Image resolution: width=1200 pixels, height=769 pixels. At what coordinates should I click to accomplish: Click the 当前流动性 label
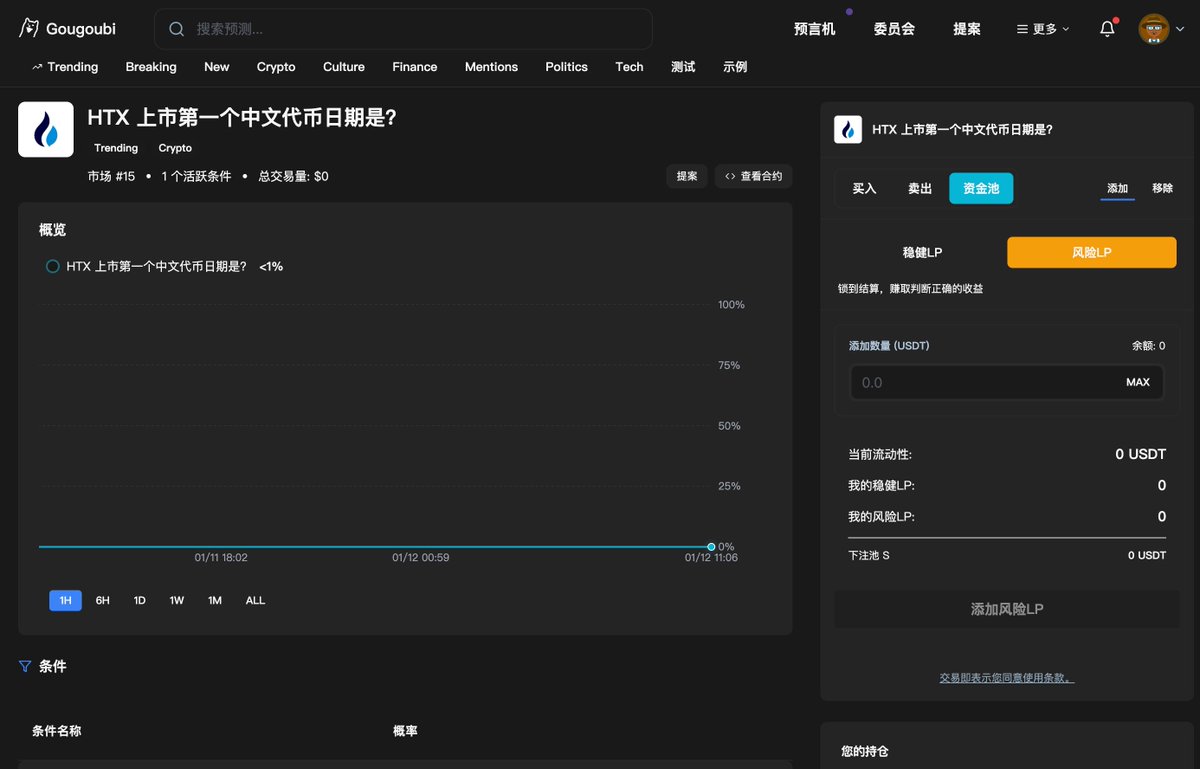click(x=880, y=454)
